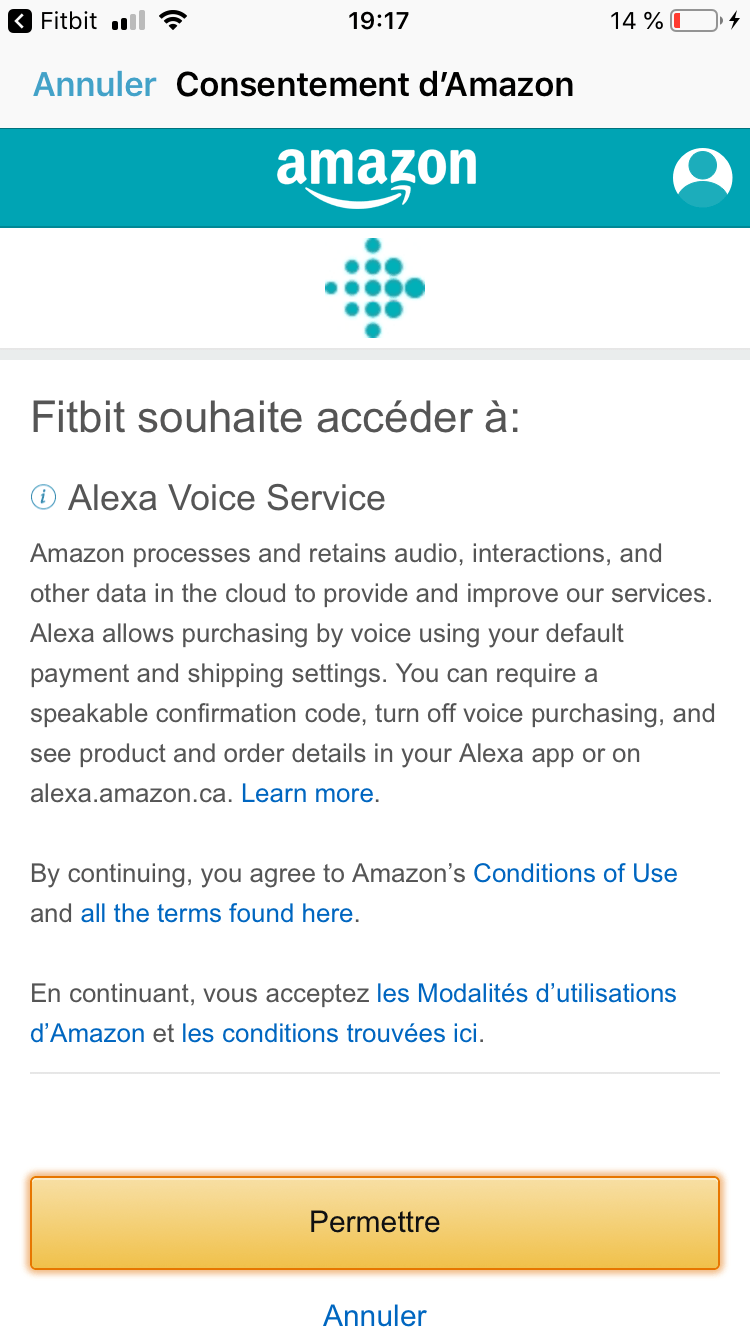This screenshot has height=1334, width=750.
Task: Open "les conditions trouvées ici" link
Action: point(330,1033)
